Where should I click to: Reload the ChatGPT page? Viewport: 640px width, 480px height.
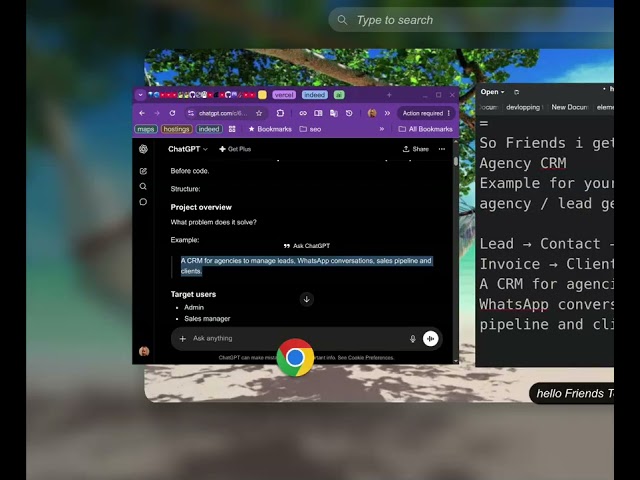tap(172, 113)
